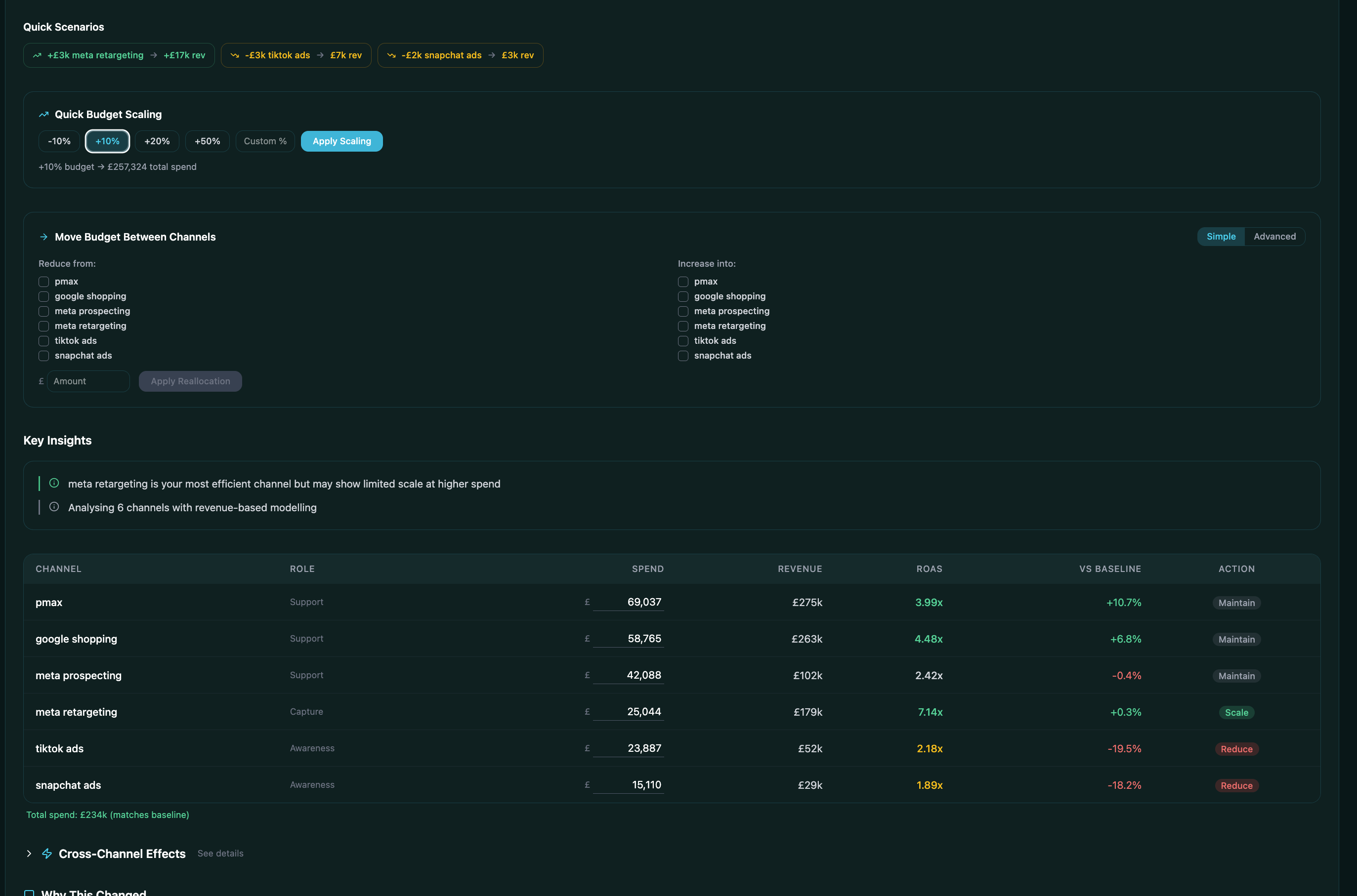Click the trending-down icon on the tiktok ads scenario chip
The image size is (1357, 896).
point(234,55)
